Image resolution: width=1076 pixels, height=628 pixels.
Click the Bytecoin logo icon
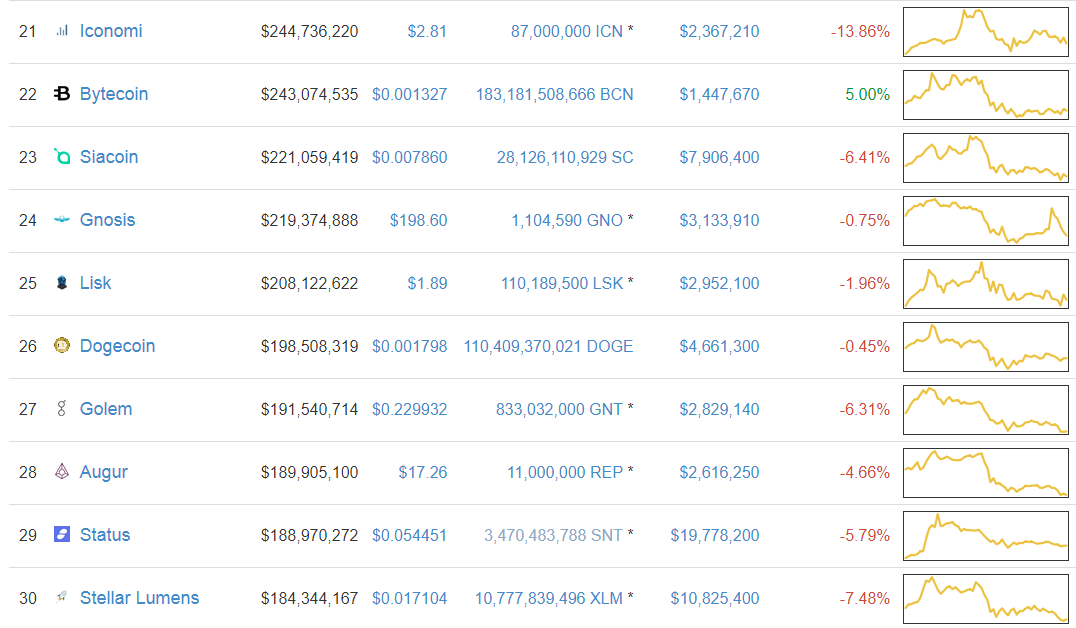(62, 94)
